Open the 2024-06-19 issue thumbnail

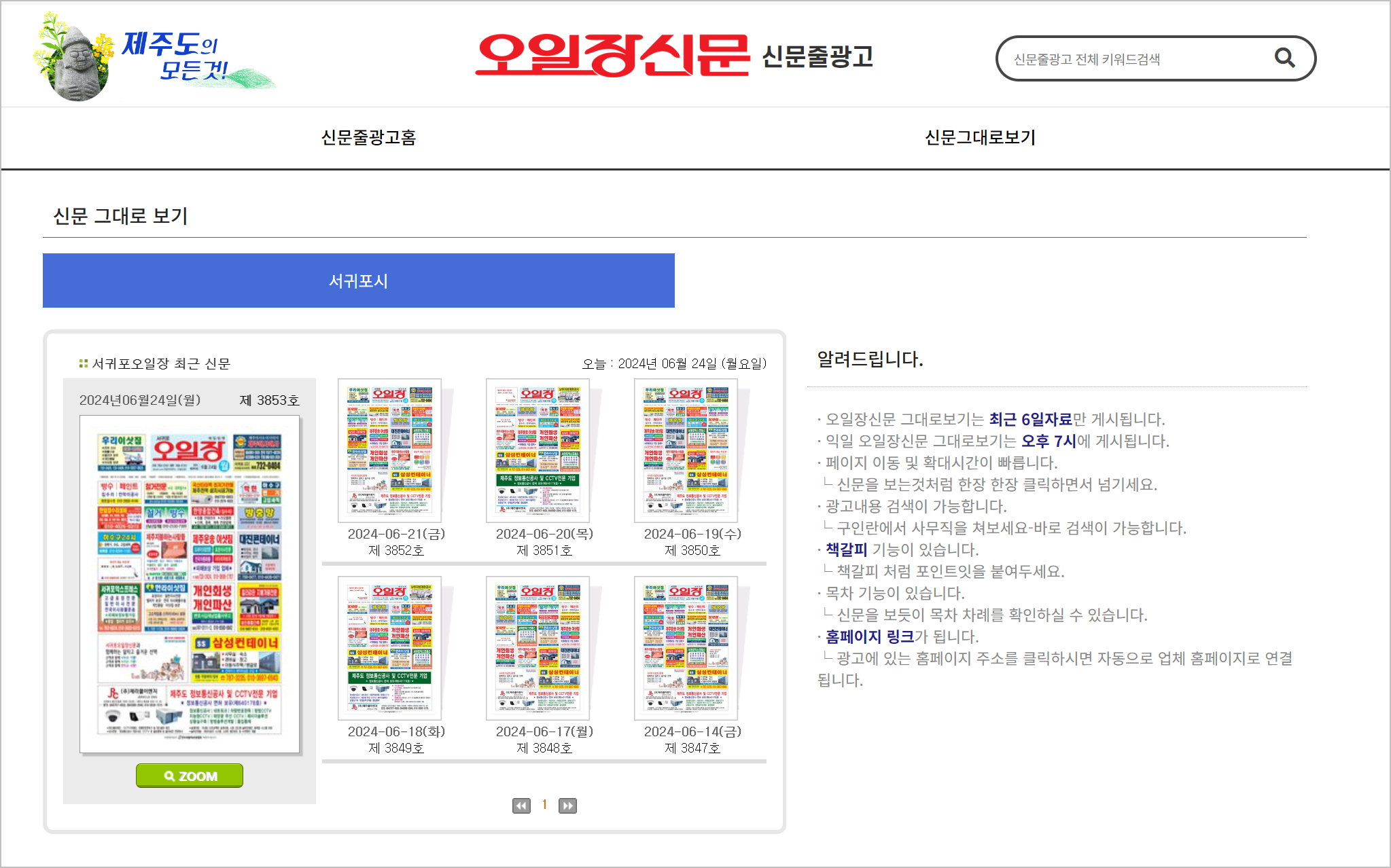pyautogui.click(x=686, y=451)
